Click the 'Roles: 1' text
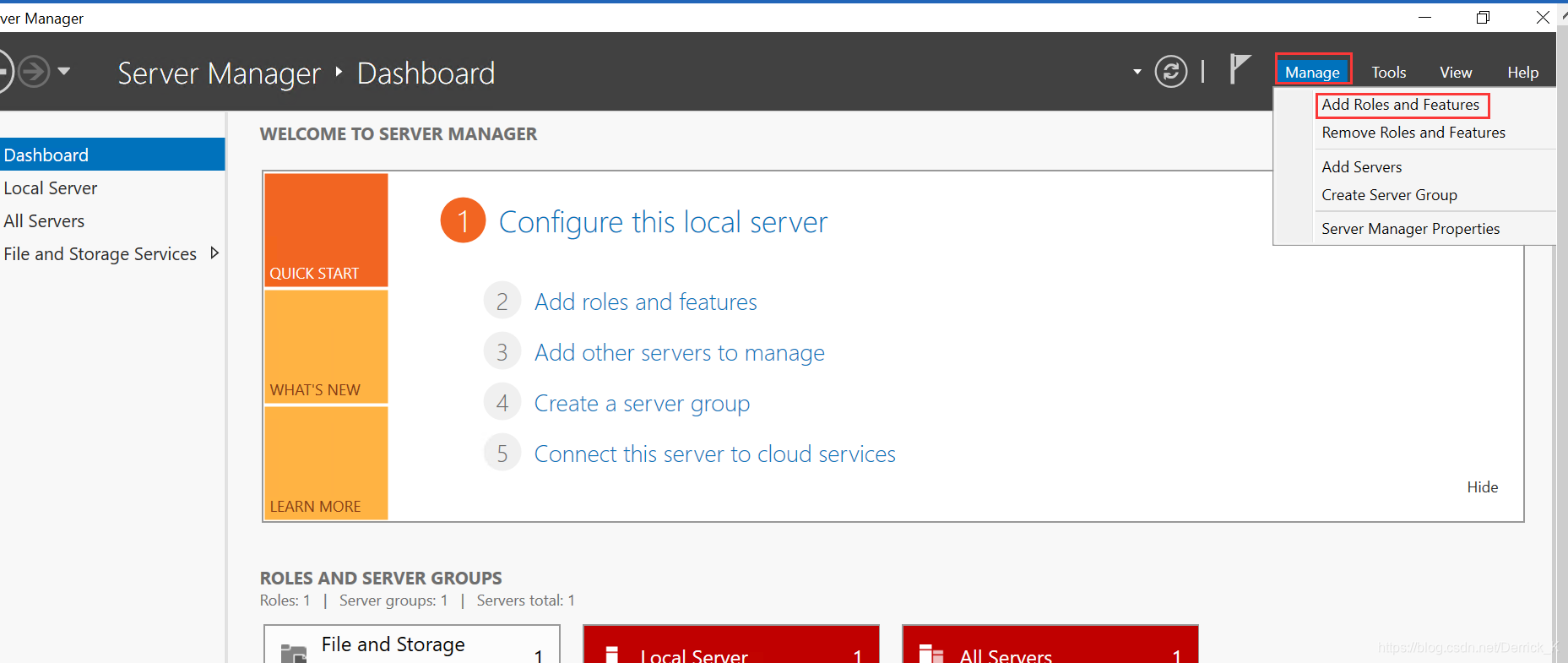 point(285,601)
